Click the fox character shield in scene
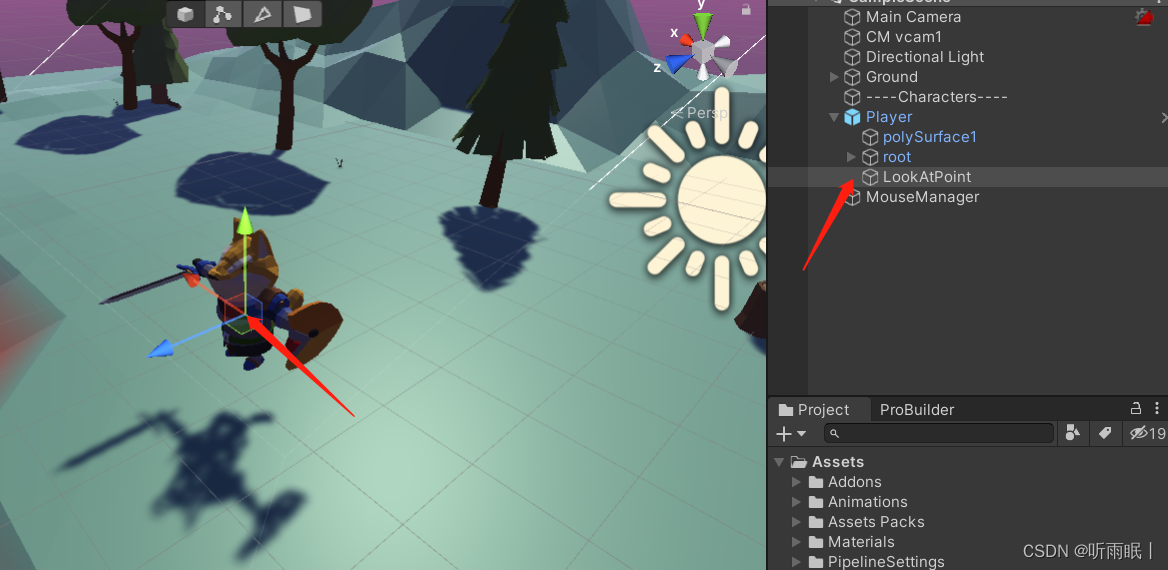 pos(313,333)
